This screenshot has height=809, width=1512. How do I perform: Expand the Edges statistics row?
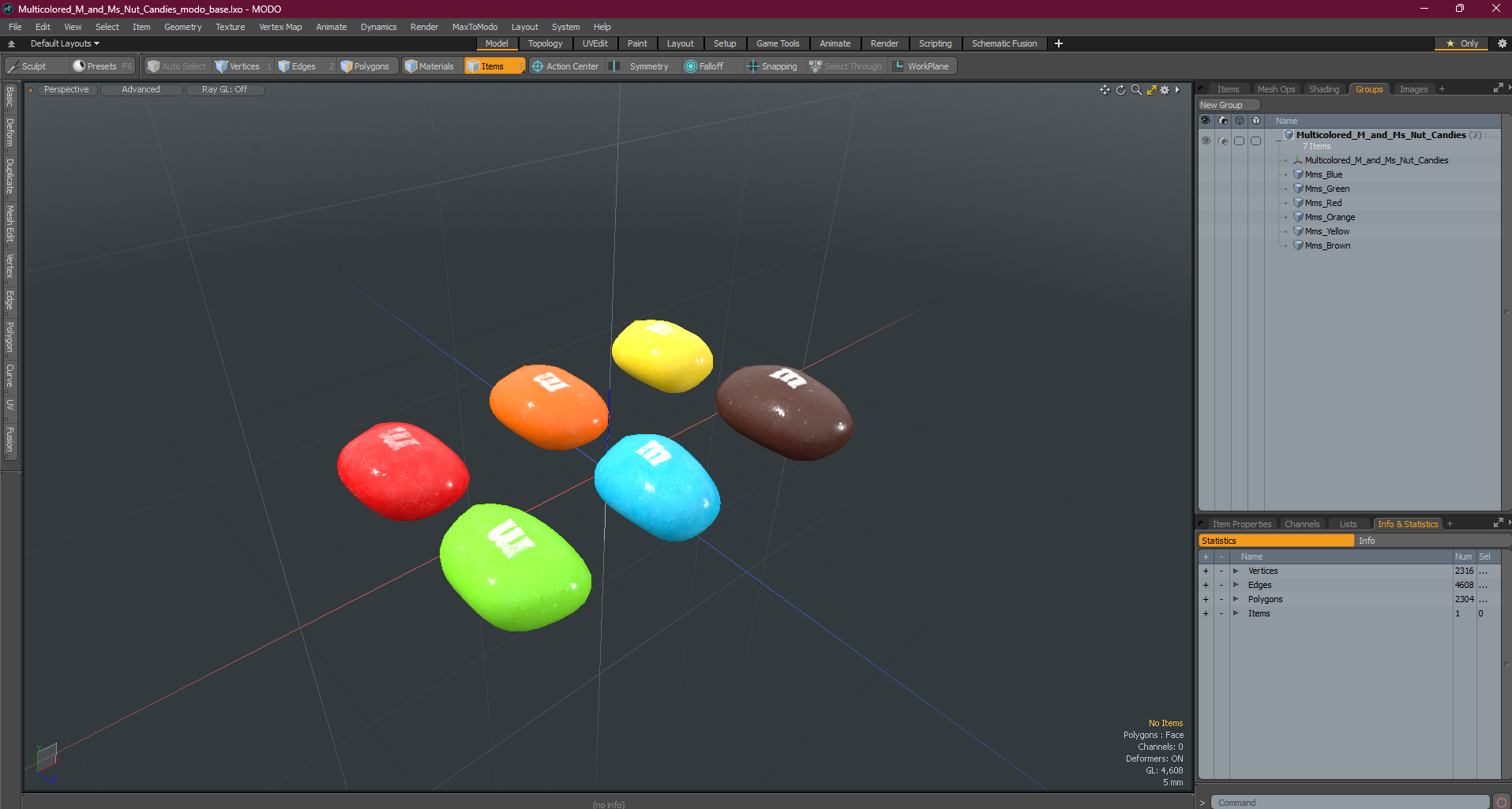click(1236, 585)
